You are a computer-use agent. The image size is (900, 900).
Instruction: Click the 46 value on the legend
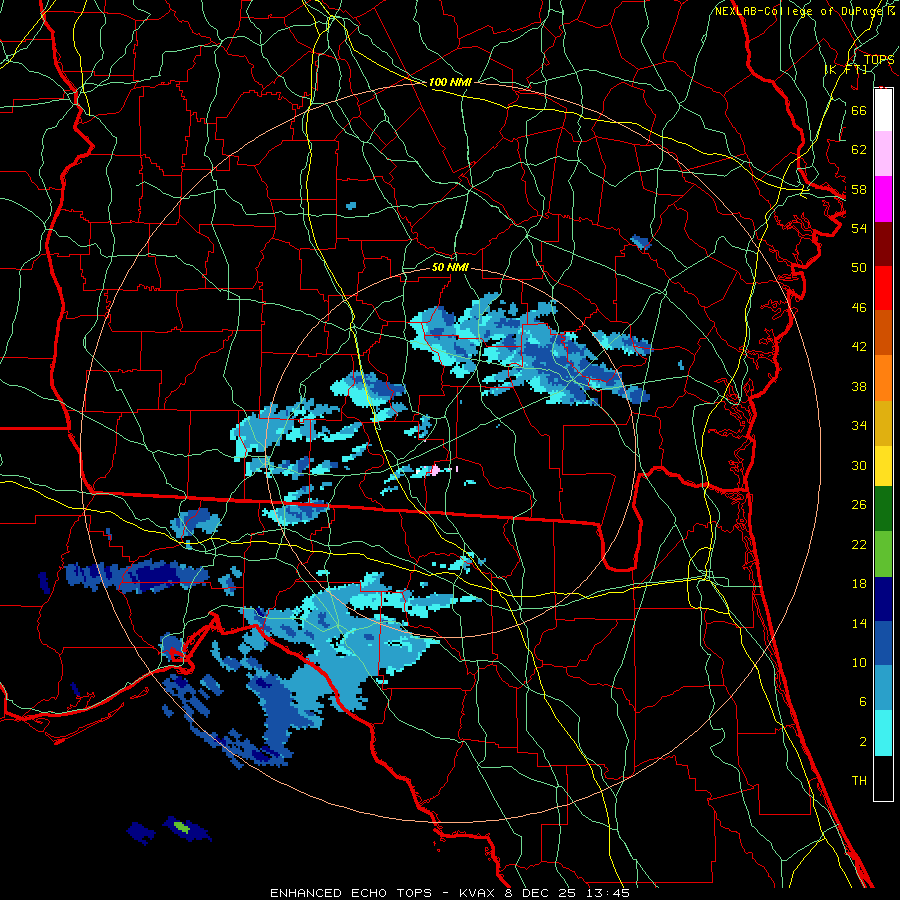click(859, 308)
